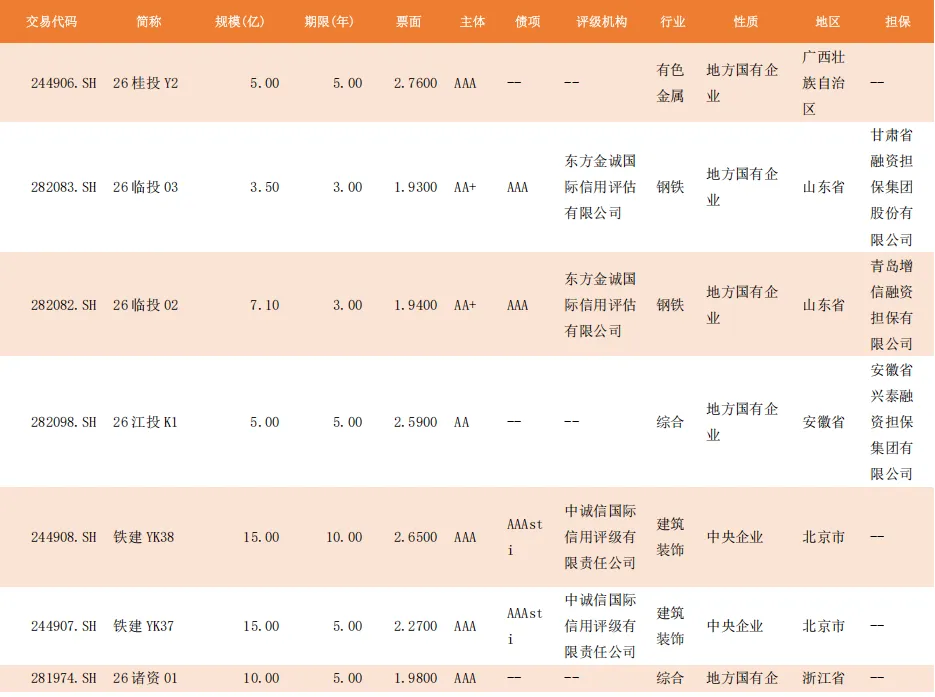Click AAAsti rating in 铁建YK38 row

click(525, 537)
